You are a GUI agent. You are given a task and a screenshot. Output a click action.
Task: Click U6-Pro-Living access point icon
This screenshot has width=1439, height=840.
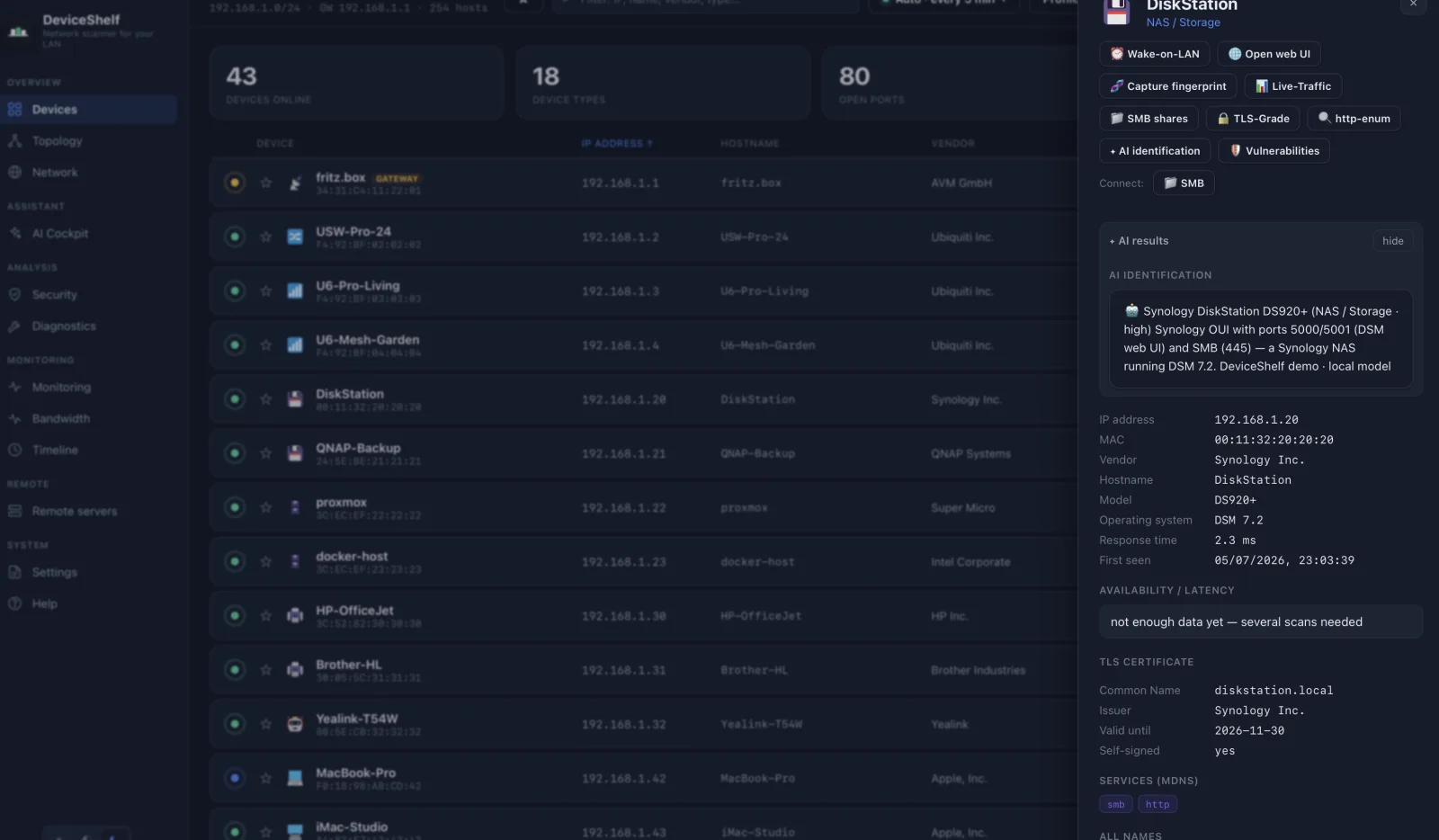pyautogui.click(x=295, y=291)
